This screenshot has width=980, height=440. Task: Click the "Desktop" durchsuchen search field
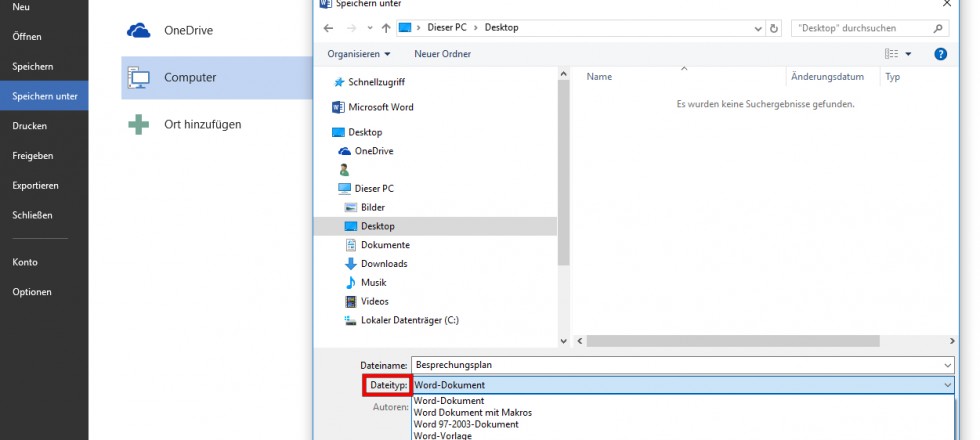869,28
